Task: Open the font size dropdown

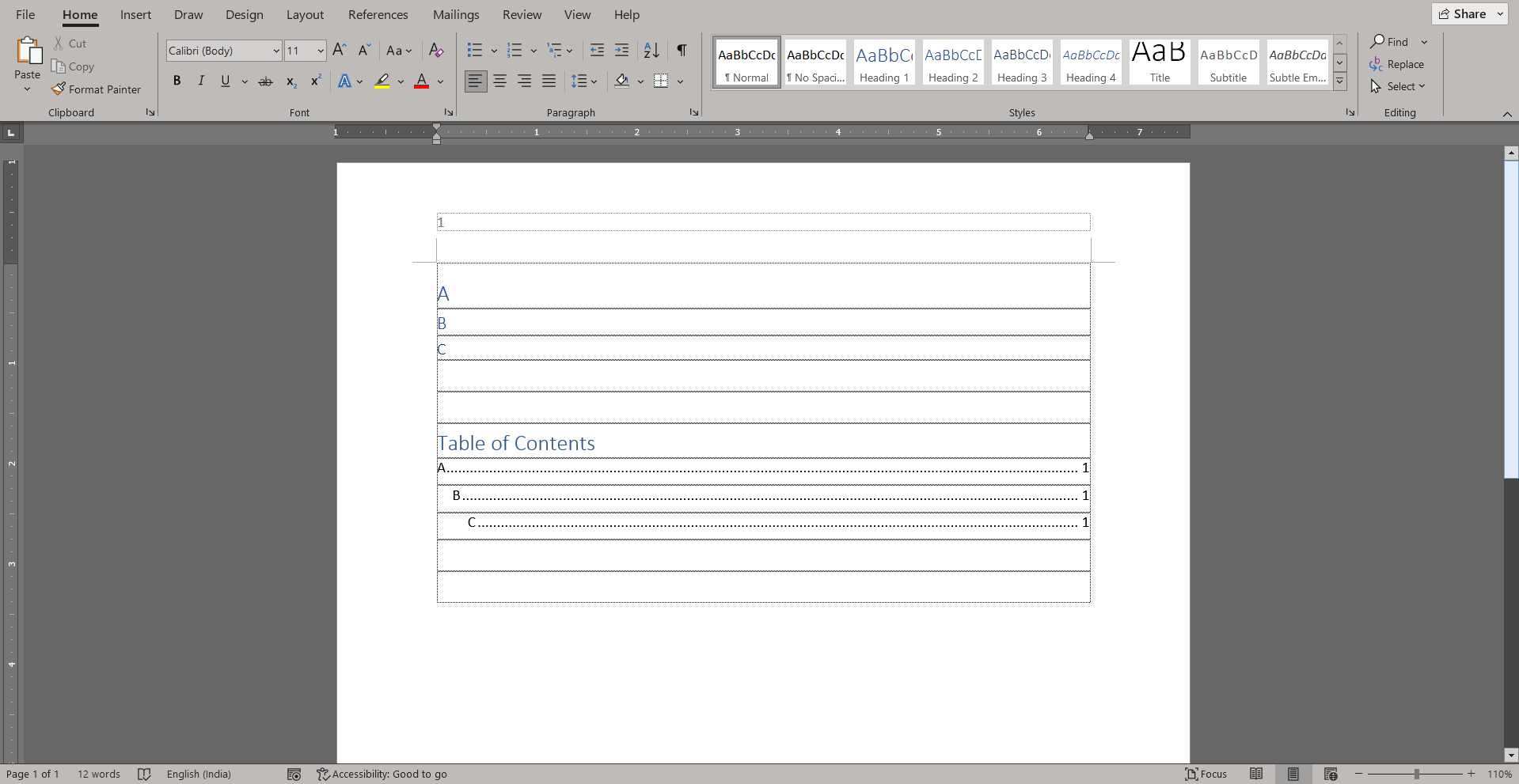Action: pyautogui.click(x=321, y=51)
